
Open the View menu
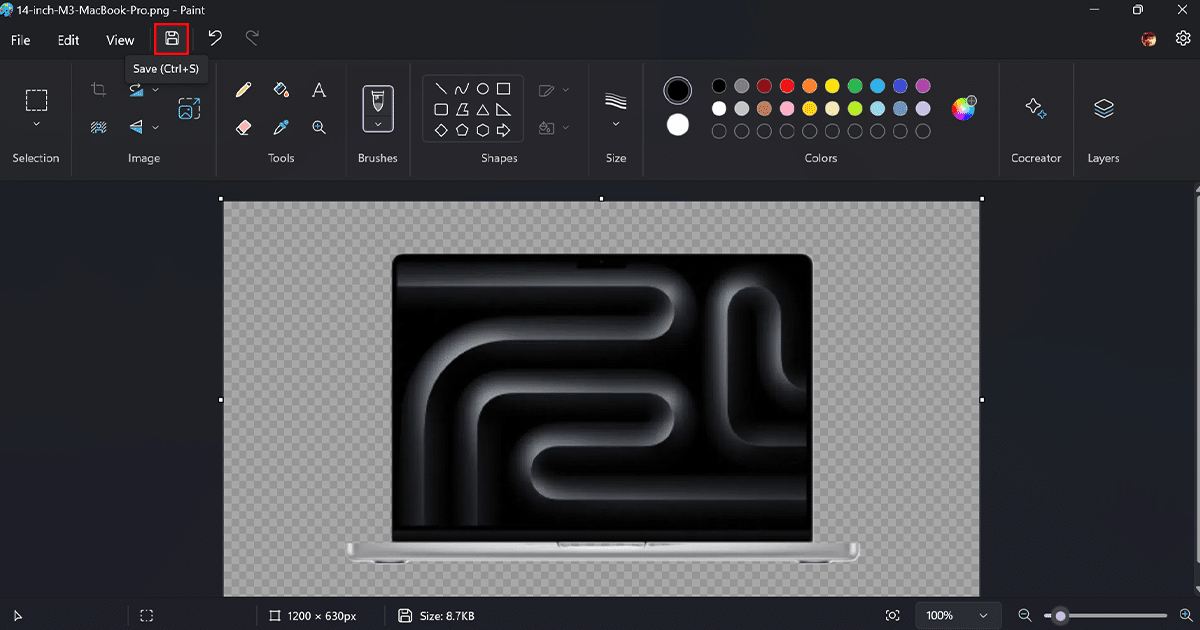(x=120, y=40)
